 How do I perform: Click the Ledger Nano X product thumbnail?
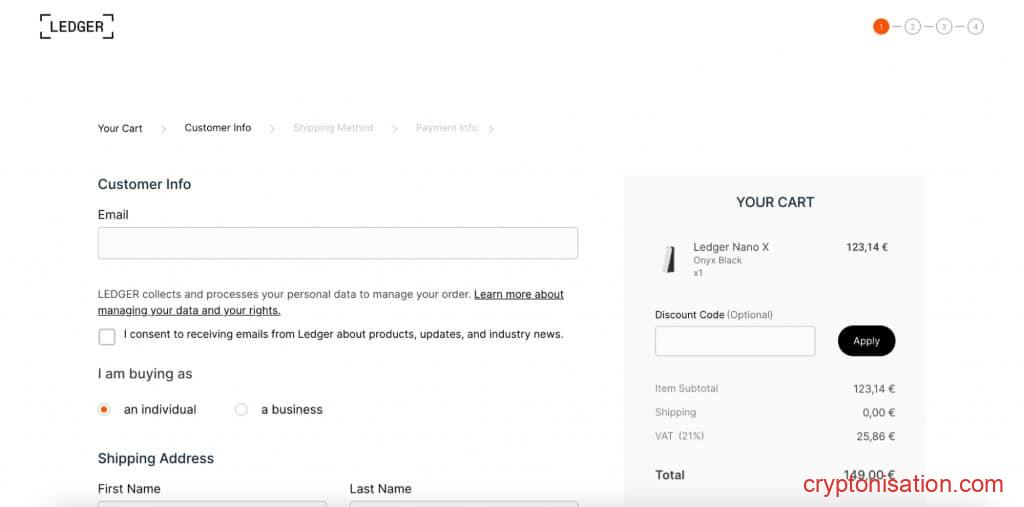coord(669,259)
